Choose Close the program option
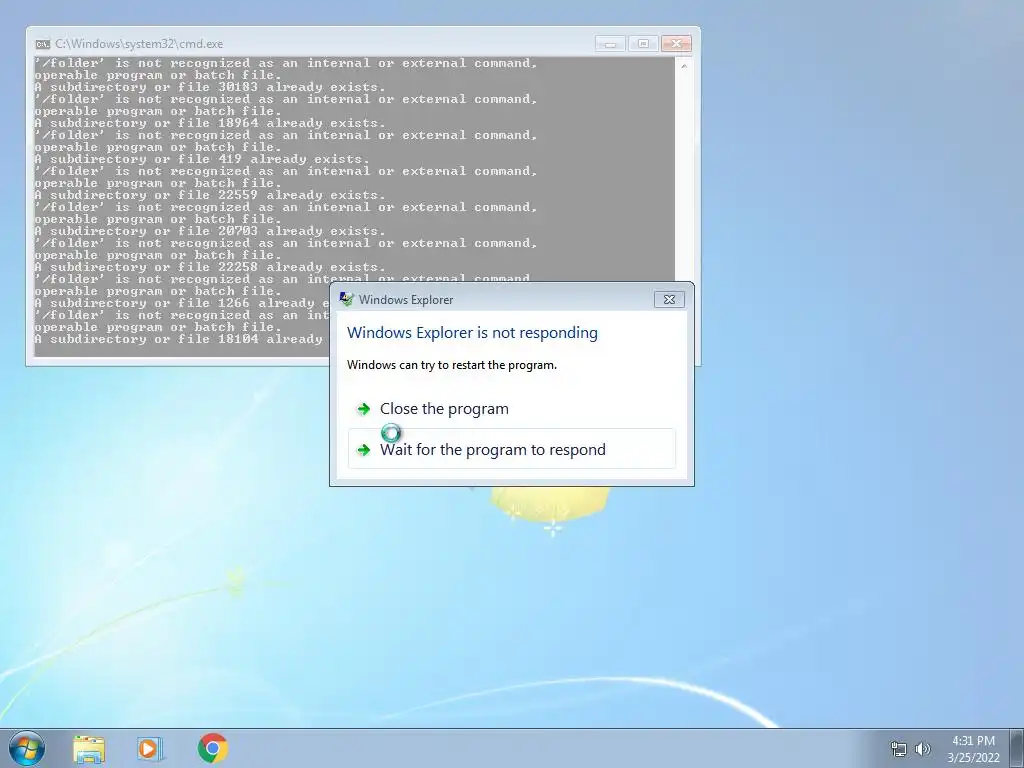The width and height of the screenshot is (1024, 768). (511, 409)
